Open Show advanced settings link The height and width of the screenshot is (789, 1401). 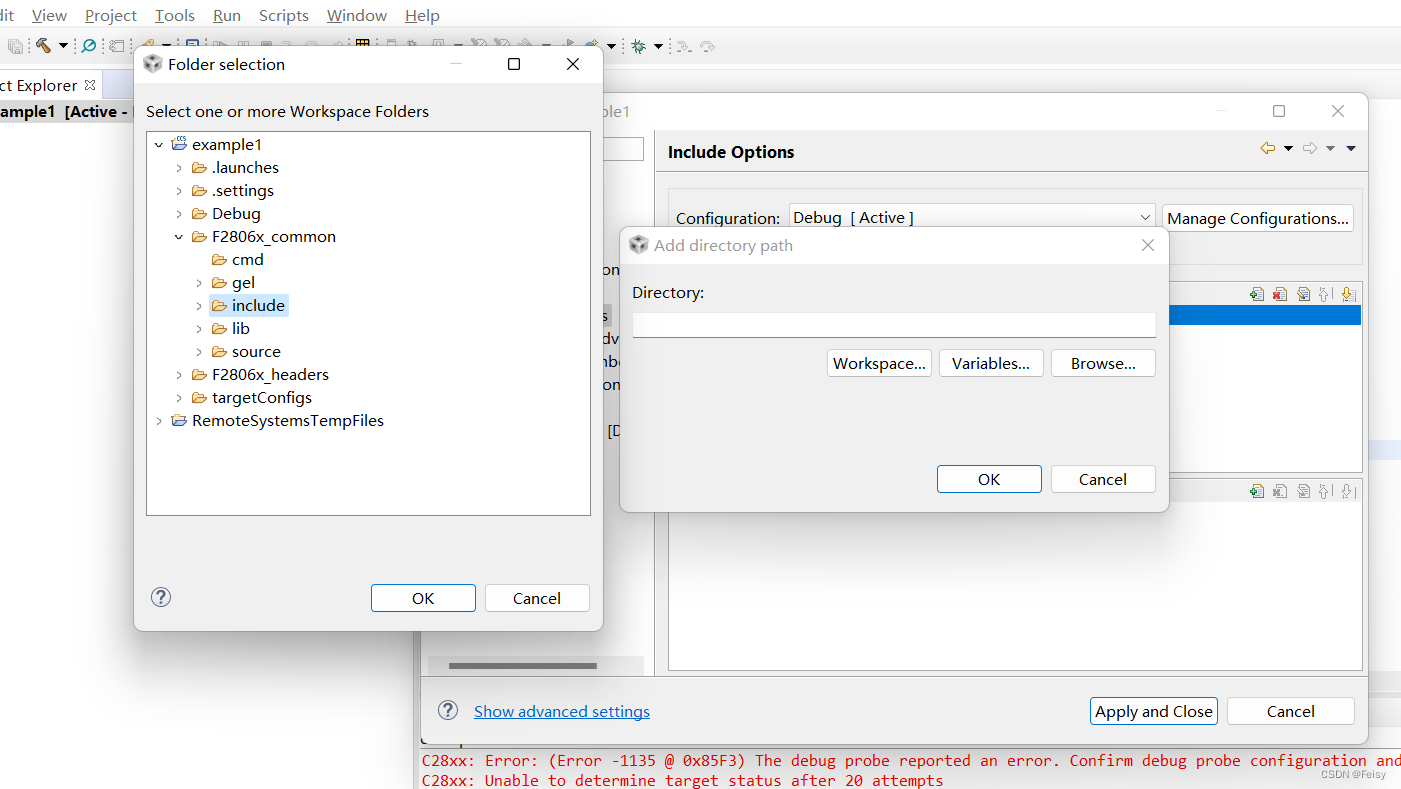click(562, 711)
